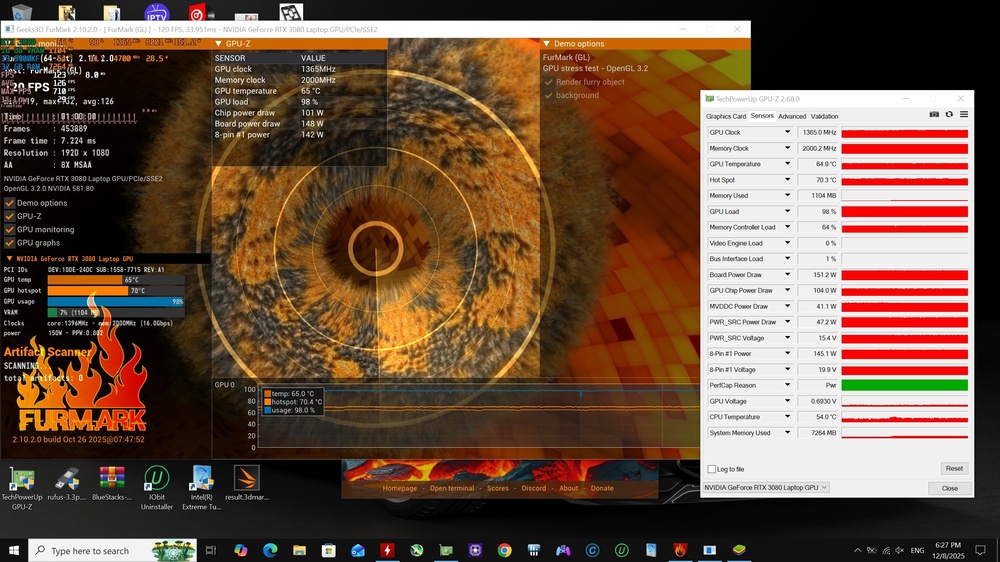Viewport: 1000px width, 562px height.
Task: Open the TechPowerUp GPU-Z desktop shortcut
Action: point(22,483)
